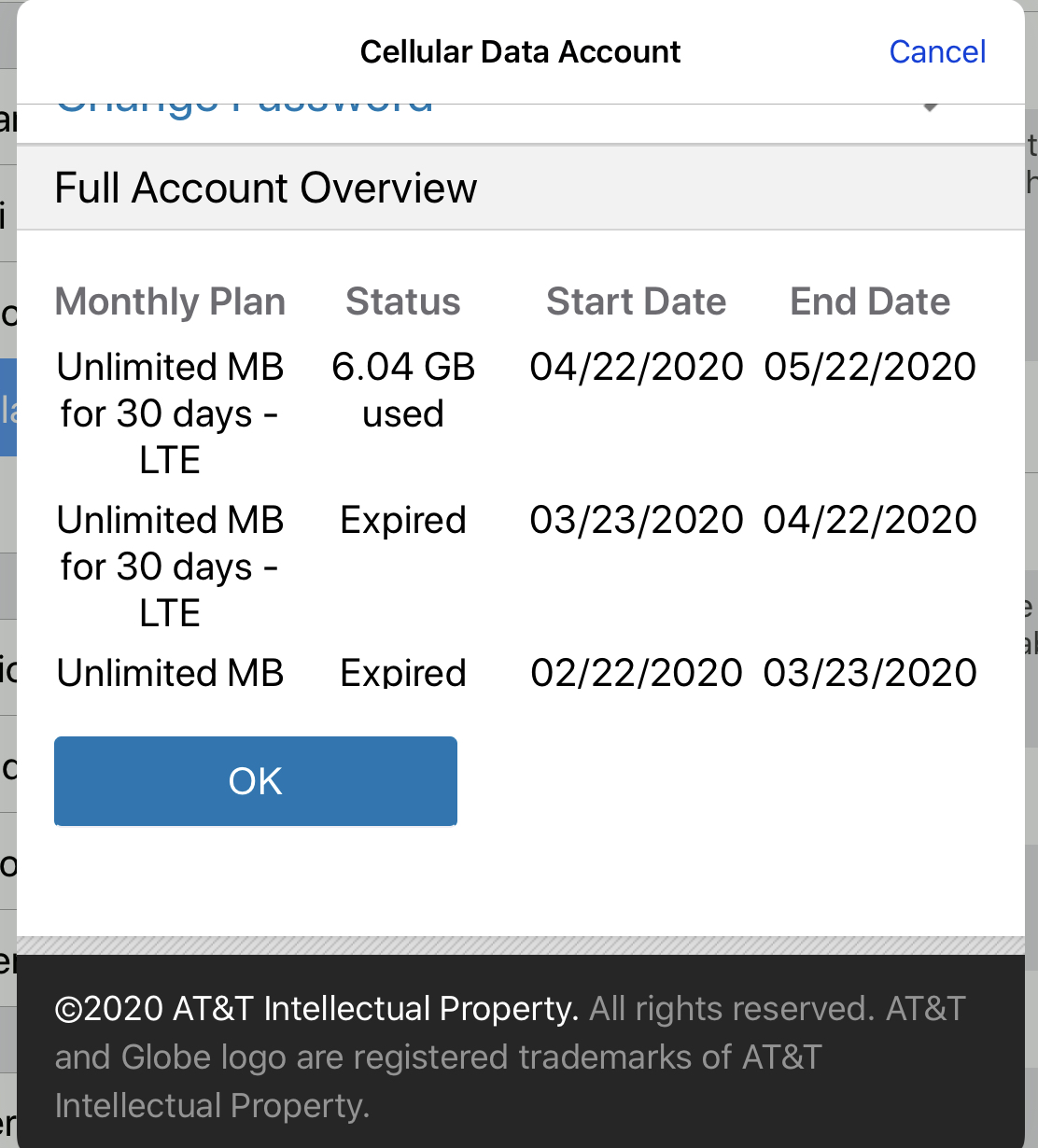Screen dimensions: 1038x1148
Task: Click the End Date column header
Action: pyautogui.click(x=870, y=301)
